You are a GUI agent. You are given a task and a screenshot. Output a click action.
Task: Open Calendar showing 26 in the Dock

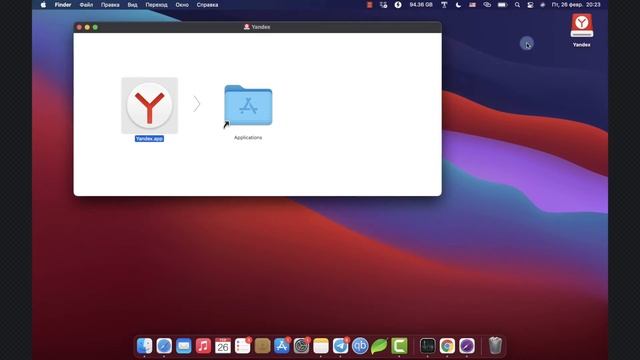[223, 346]
